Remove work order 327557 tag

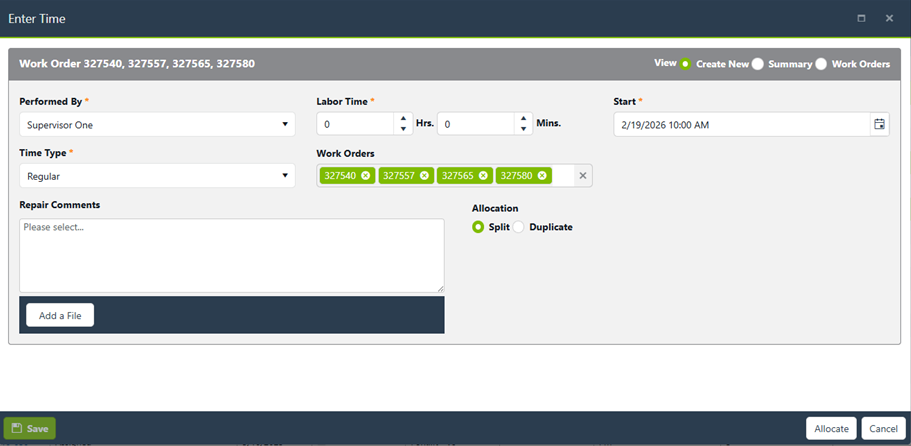(425, 176)
